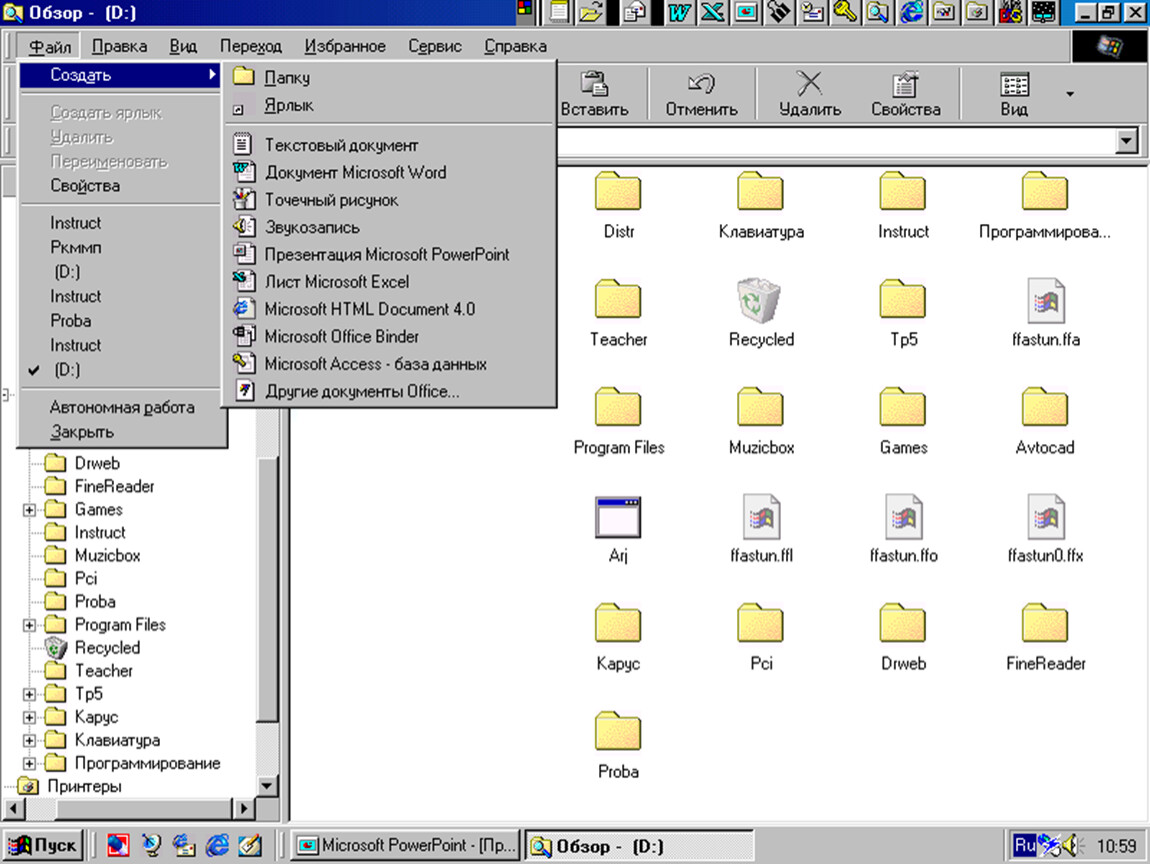Choose Звукозапись in the submenu
1150x864 pixels.
point(391,227)
